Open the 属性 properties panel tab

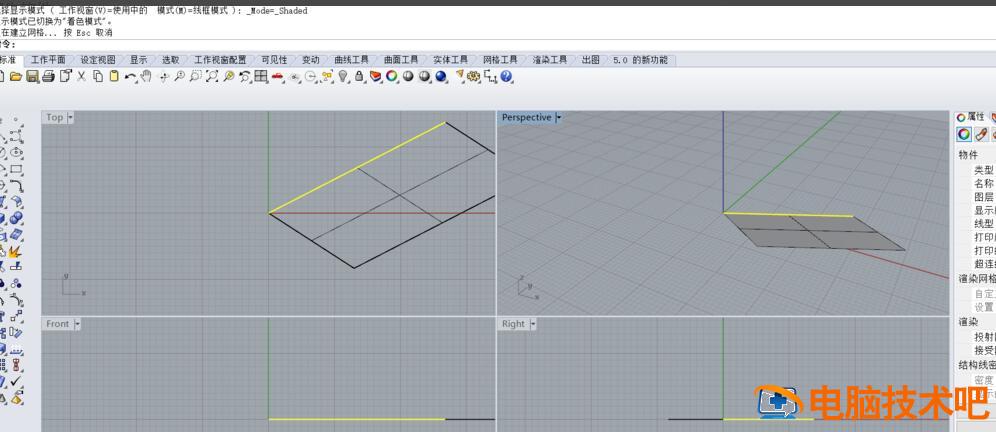click(970, 118)
